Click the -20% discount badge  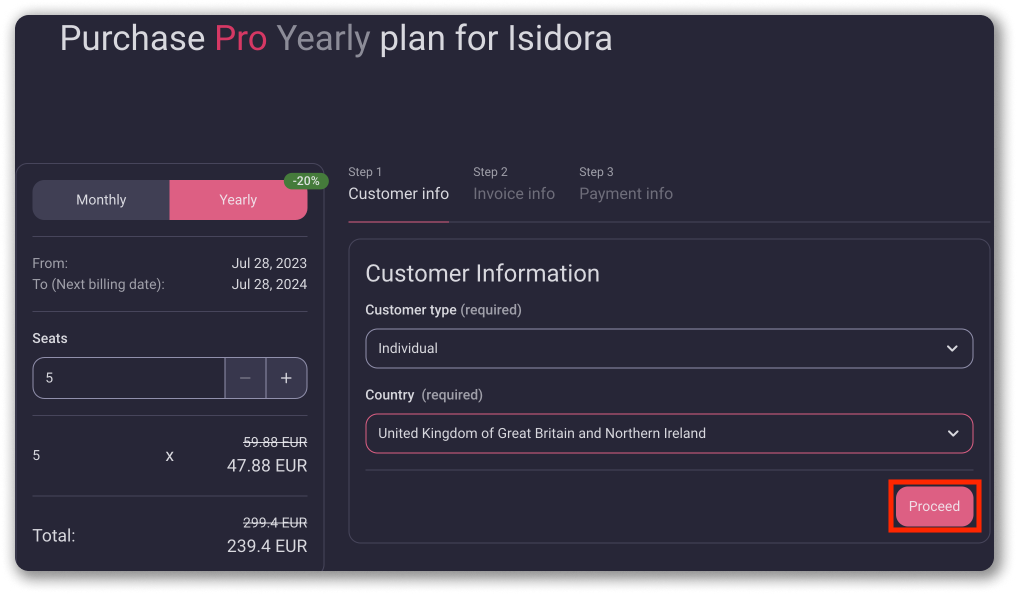tap(306, 181)
